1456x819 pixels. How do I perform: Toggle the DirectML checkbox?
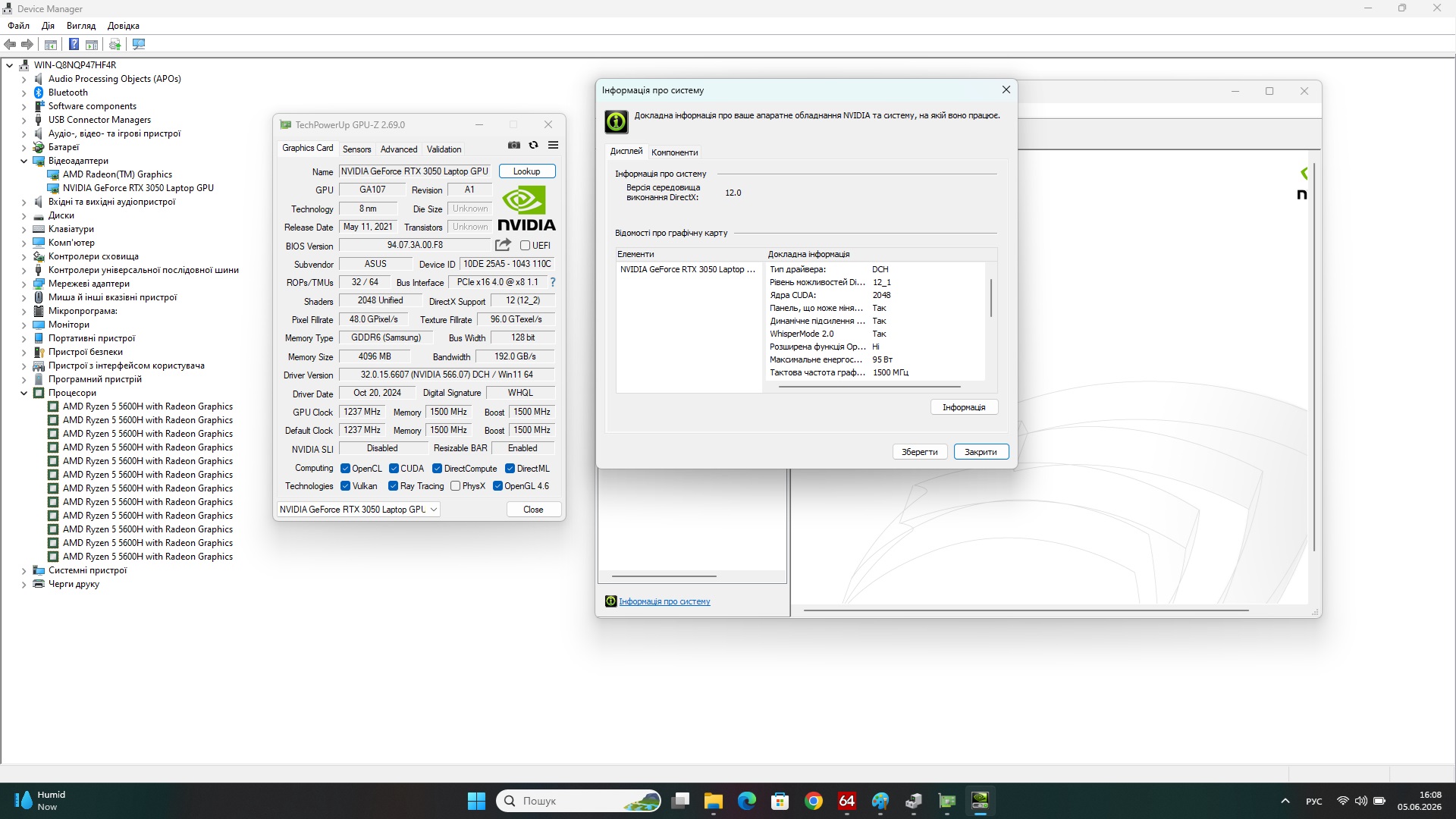[510, 469]
